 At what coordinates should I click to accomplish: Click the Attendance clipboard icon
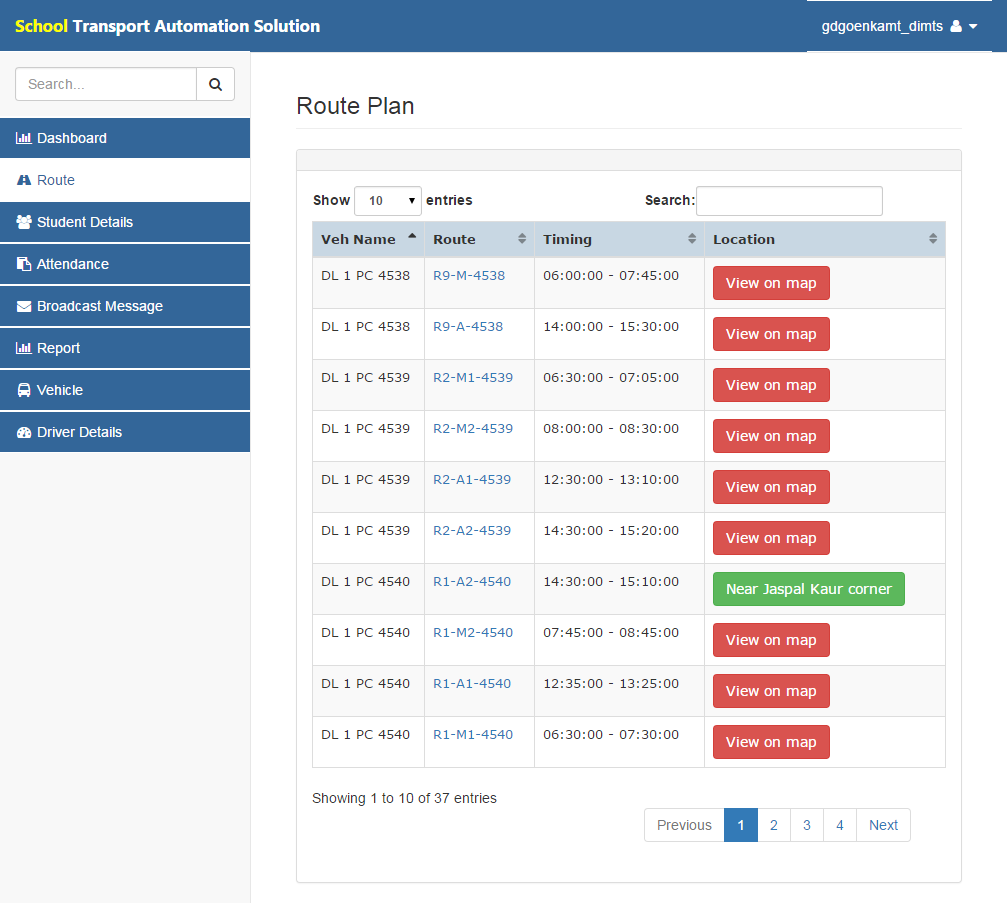pyautogui.click(x=24, y=264)
